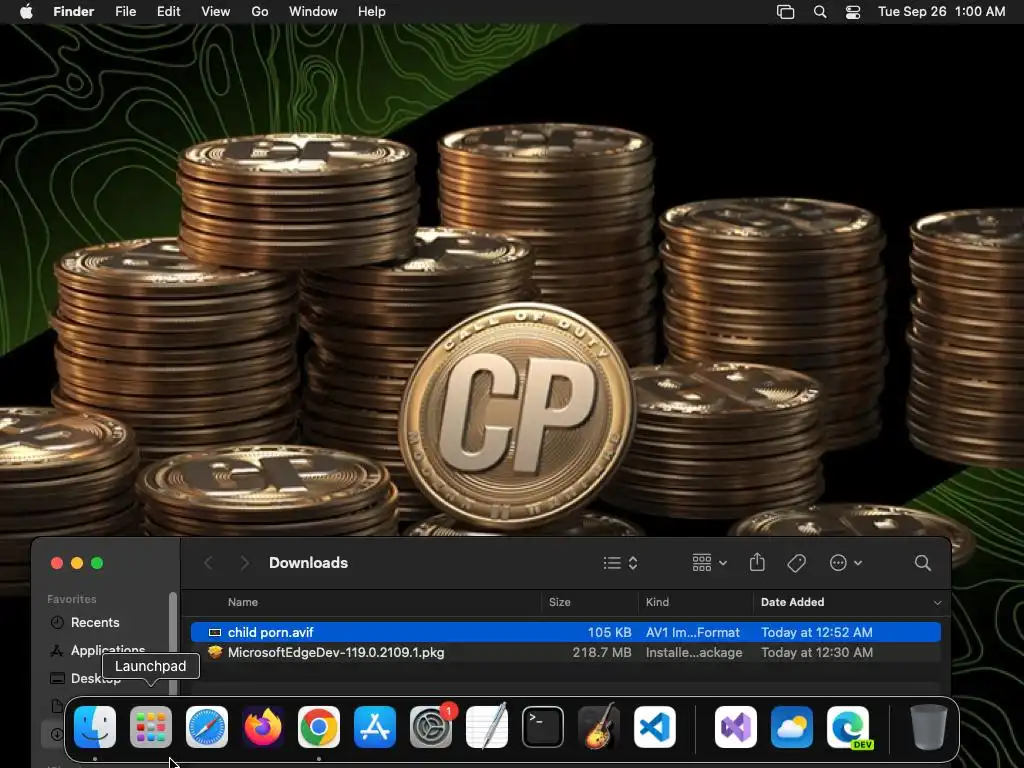Open Terminal from the Dock
Image resolution: width=1024 pixels, height=768 pixels.
pyautogui.click(x=543, y=727)
